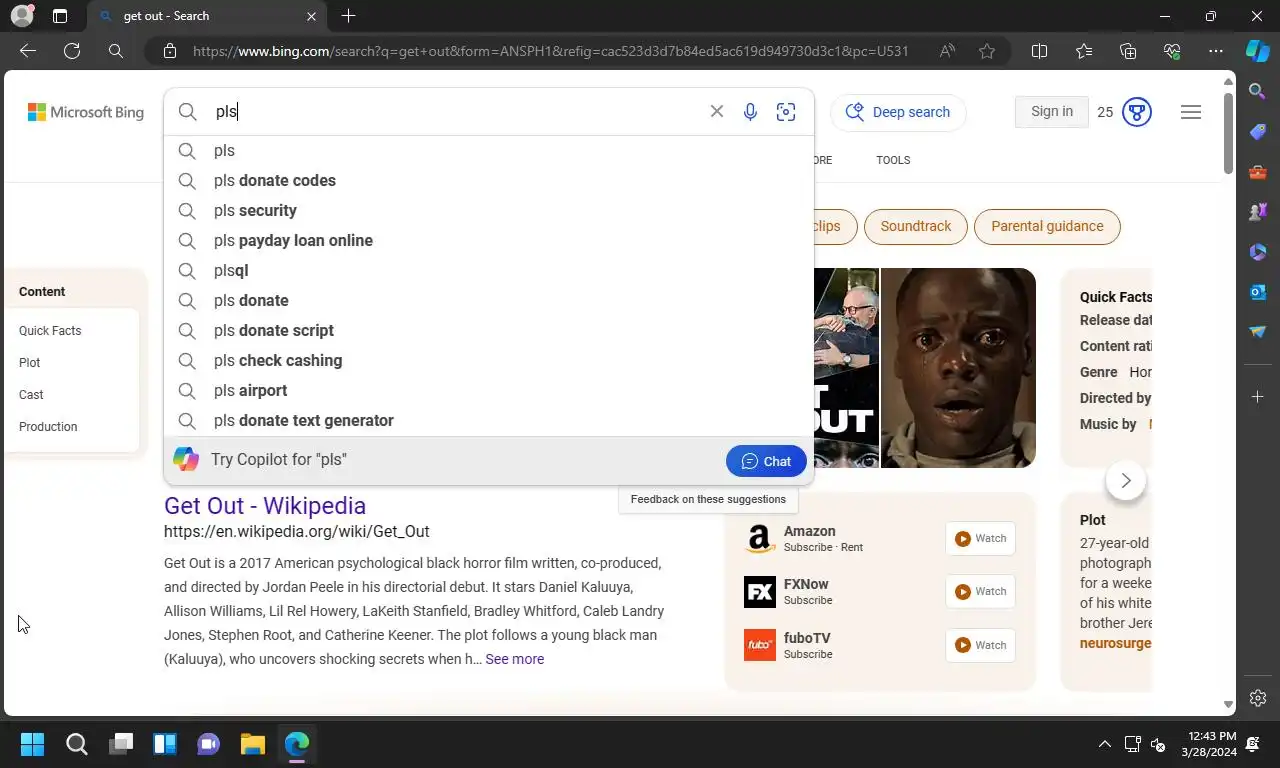Open the Collections icon
Image resolution: width=1280 pixels, height=768 pixels.
click(1128, 51)
